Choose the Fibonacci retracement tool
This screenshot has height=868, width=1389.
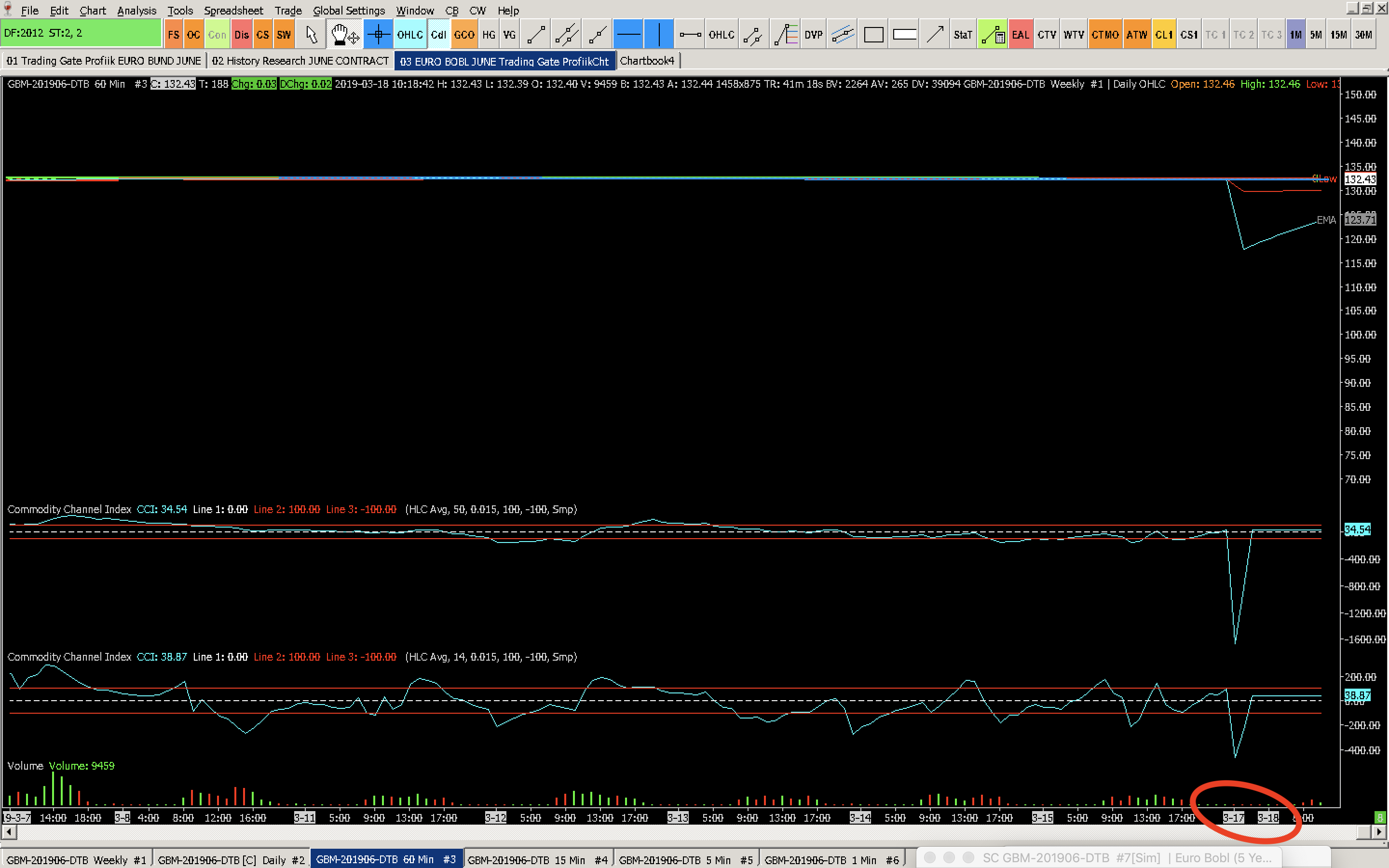785,34
